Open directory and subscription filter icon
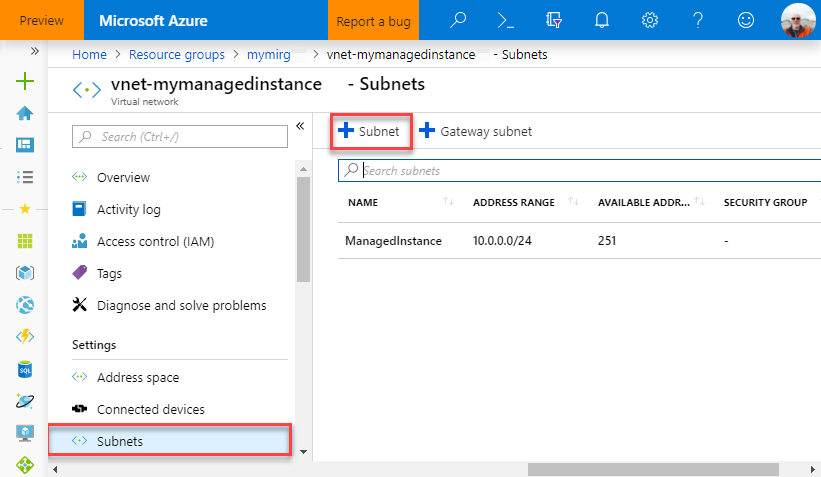The width and height of the screenshot is (821, 477). tap(554, 20)
